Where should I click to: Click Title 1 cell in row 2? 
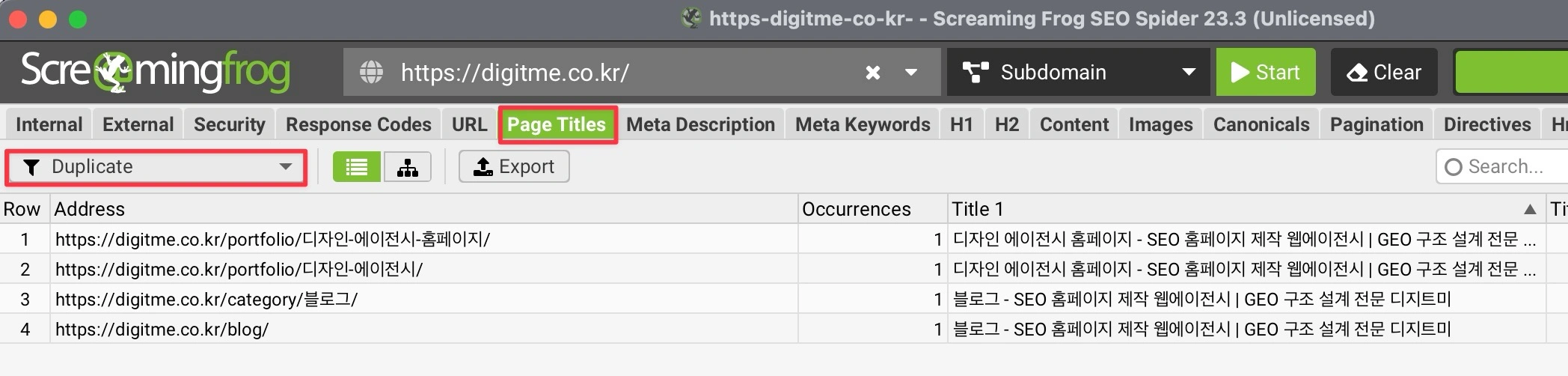(x=1246, y=269)
